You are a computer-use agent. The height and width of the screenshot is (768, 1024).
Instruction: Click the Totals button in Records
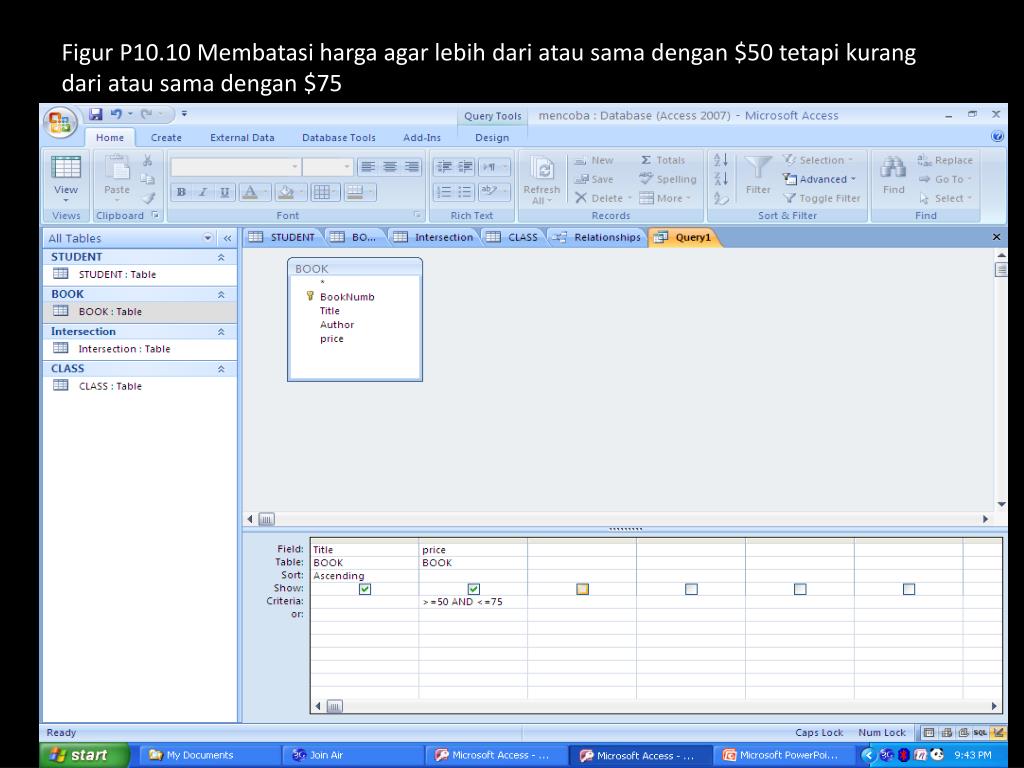point(663,160)
